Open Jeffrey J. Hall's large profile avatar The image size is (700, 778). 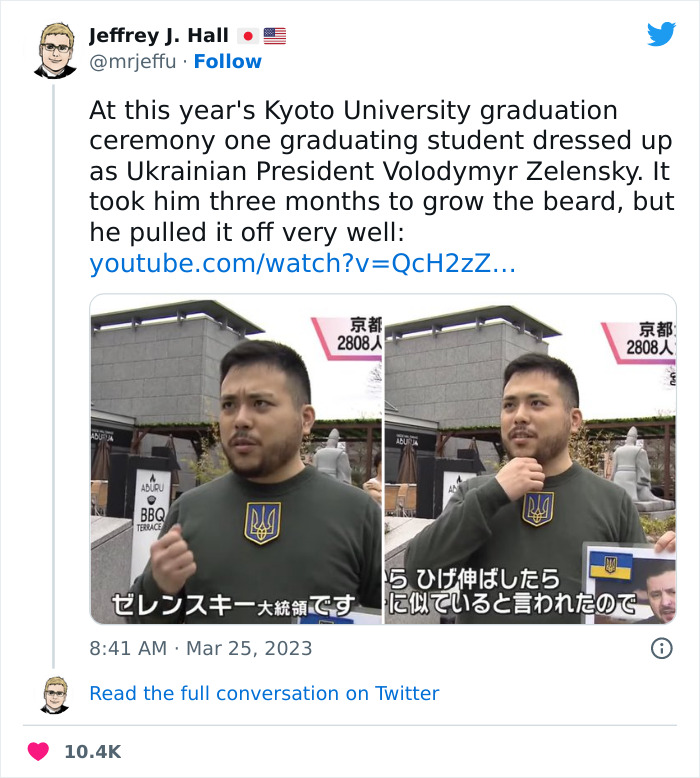pyautogui.click(x=56, y=49)
